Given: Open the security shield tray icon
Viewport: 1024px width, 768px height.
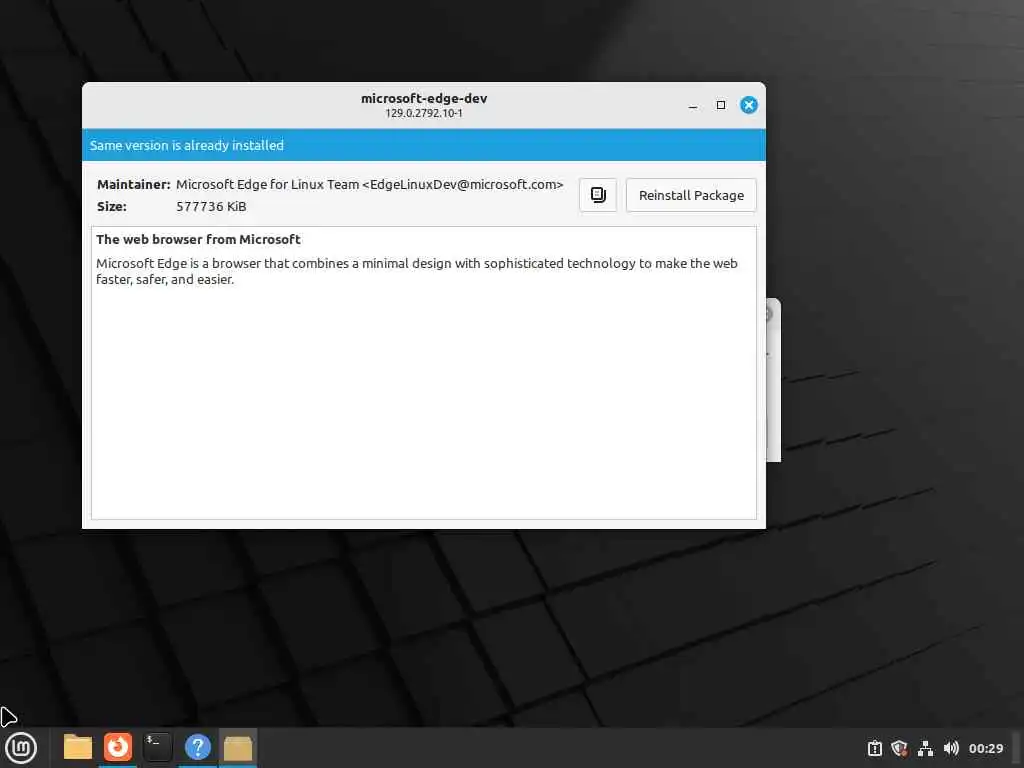Looking at the screenshot, I should [x=899, y=748].
